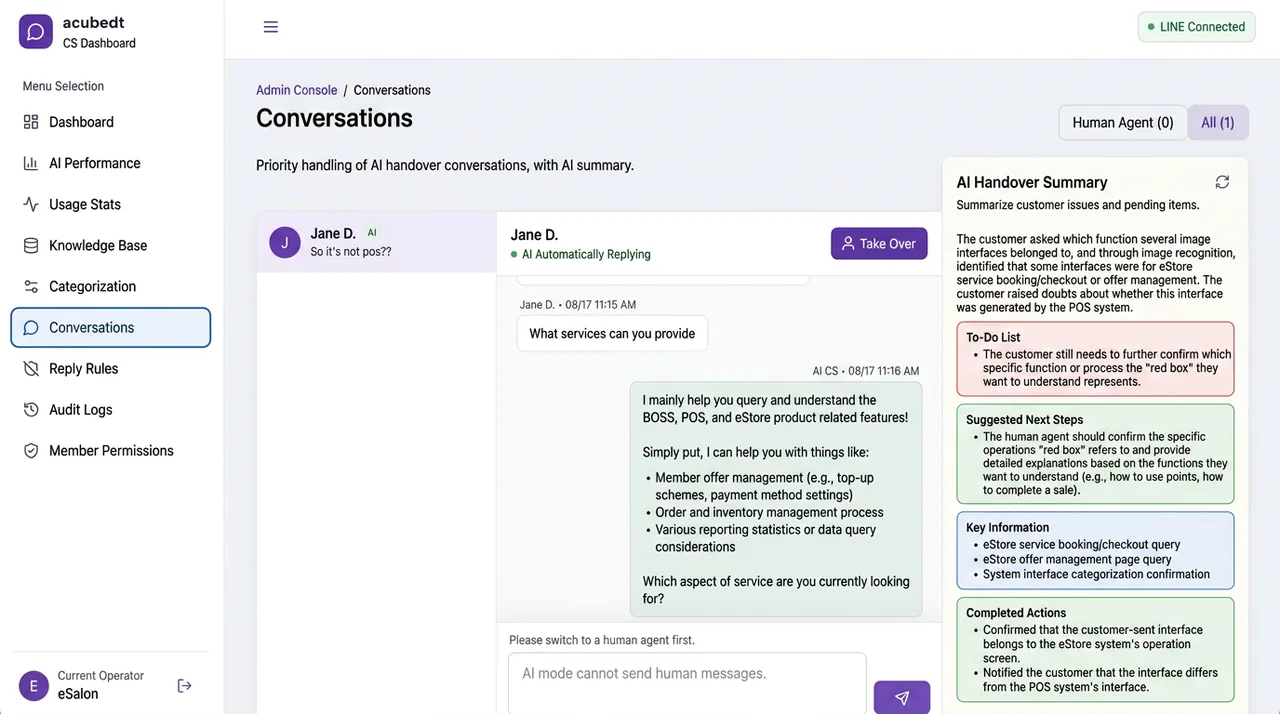Viewport: 1280px width, 714px height.
Task: Click the Knowledge Base database icon
Action: coord(31,245)
